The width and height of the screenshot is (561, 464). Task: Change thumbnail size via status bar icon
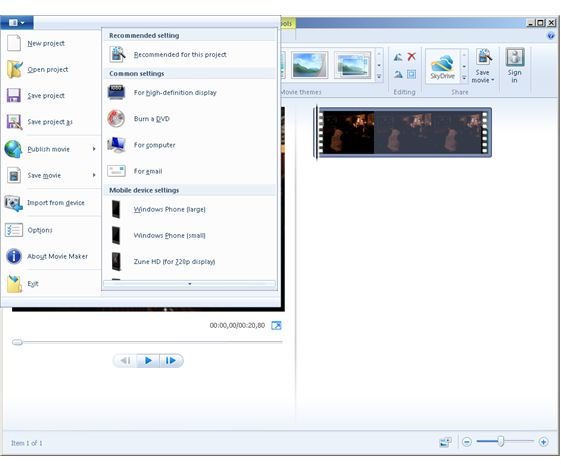[x=445, y=442]
